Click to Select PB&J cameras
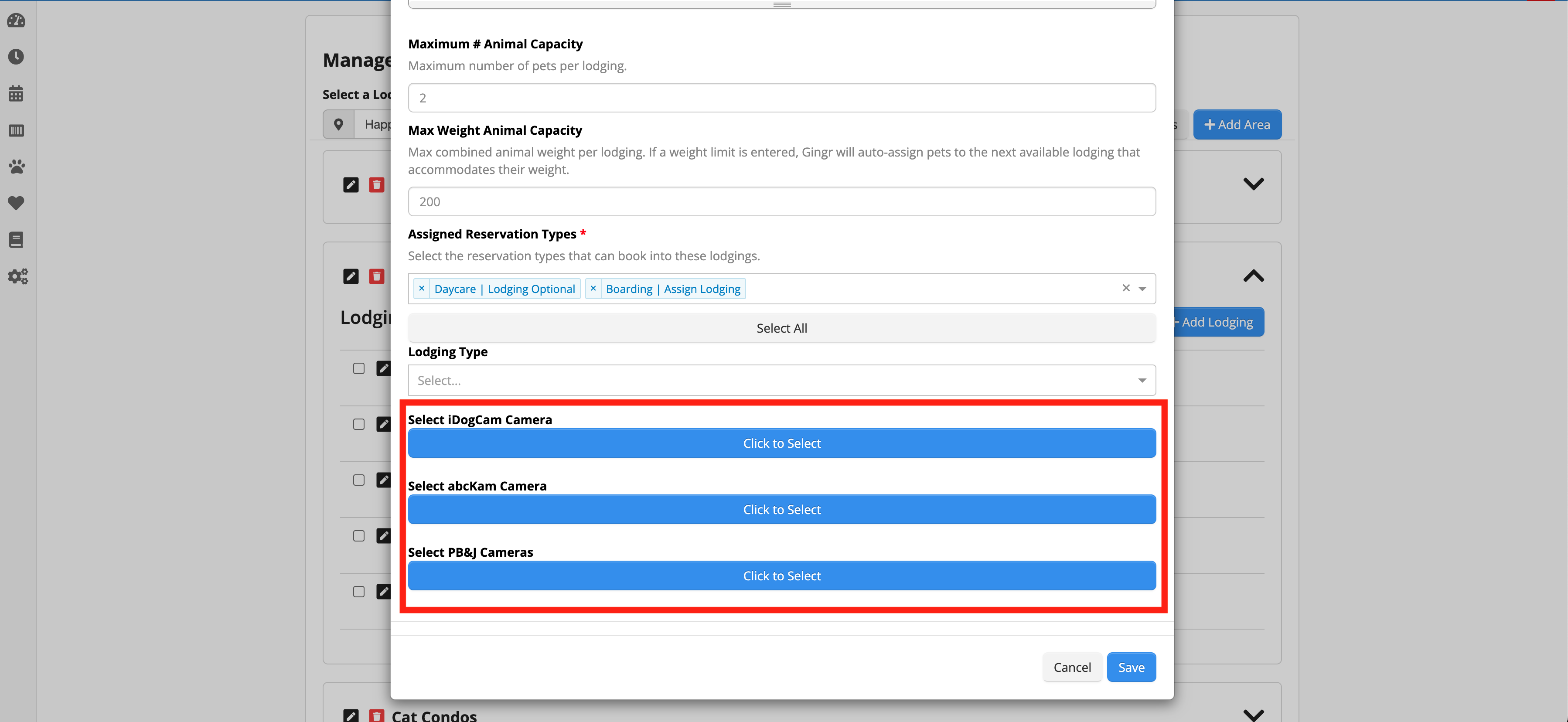The width and height of the screenshot is (1568, 722). pyautogui.click(x=781, y=576)
